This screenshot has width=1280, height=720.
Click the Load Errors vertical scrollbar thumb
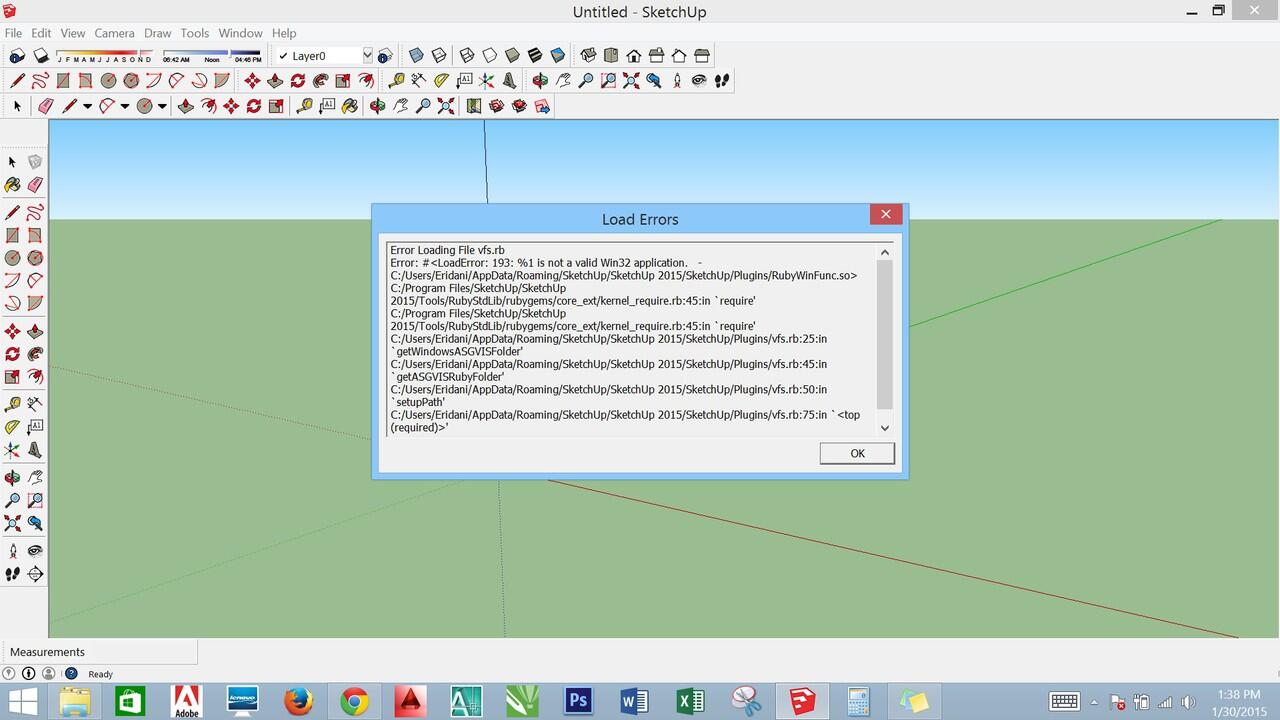884,335
